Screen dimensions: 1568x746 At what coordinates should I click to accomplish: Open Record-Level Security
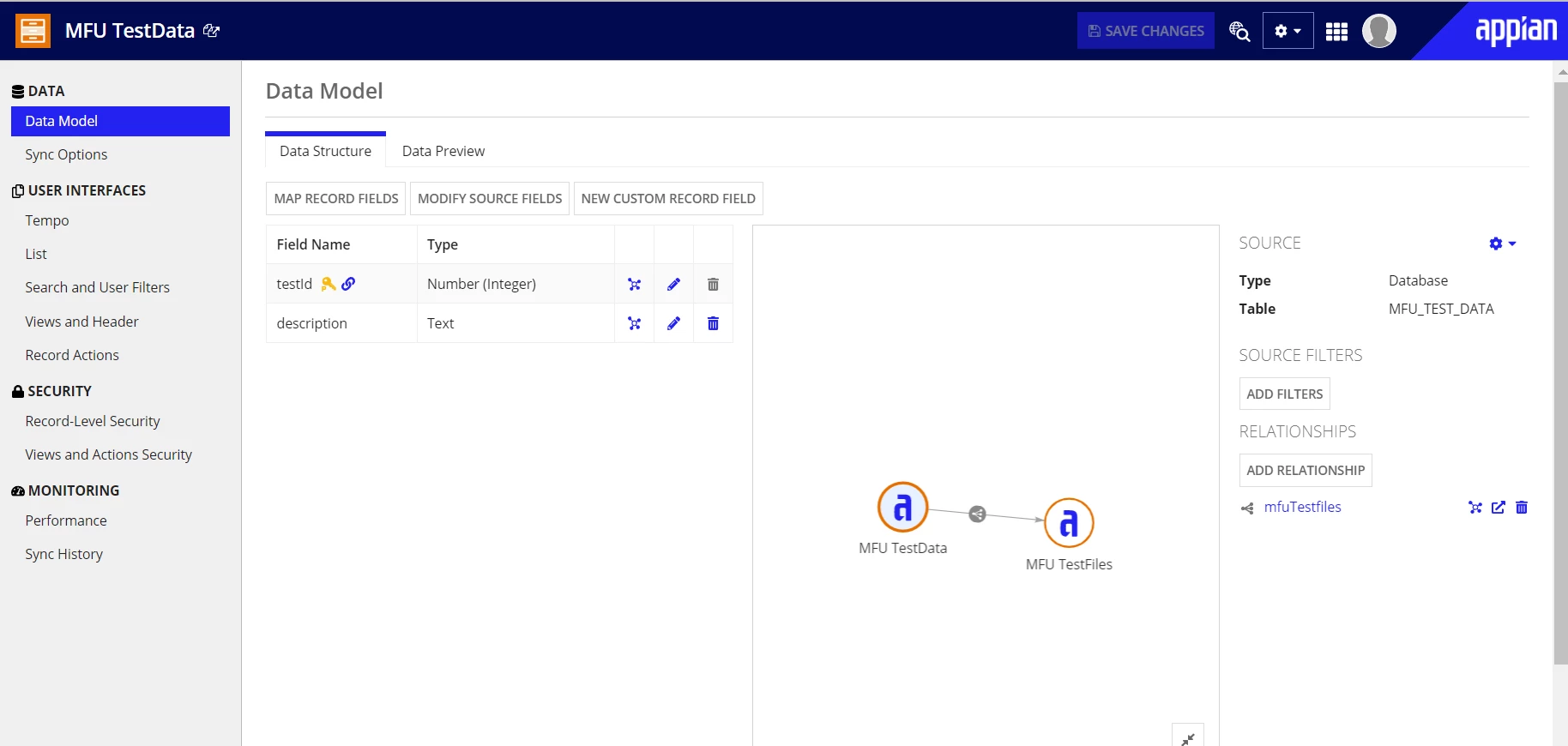93,421
